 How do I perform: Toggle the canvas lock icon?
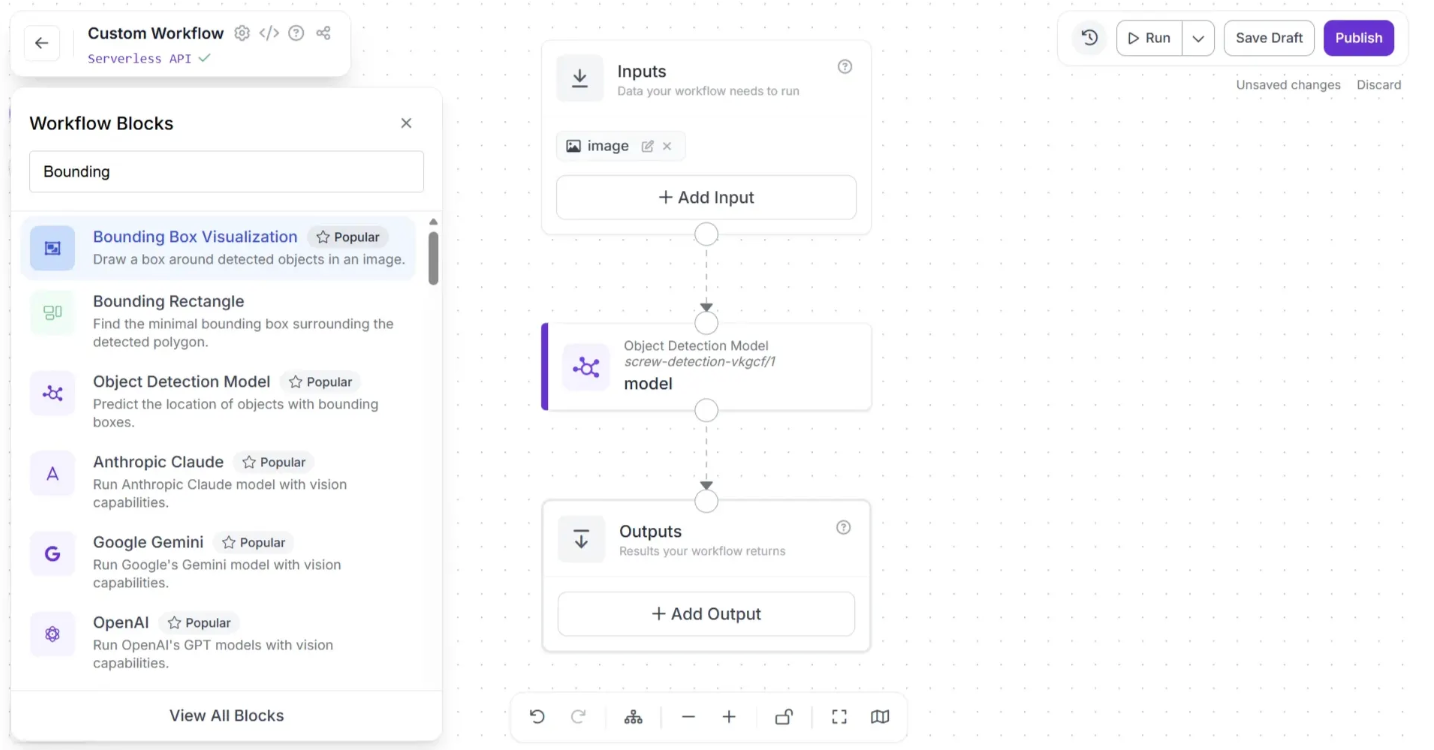tap(784, 717)
